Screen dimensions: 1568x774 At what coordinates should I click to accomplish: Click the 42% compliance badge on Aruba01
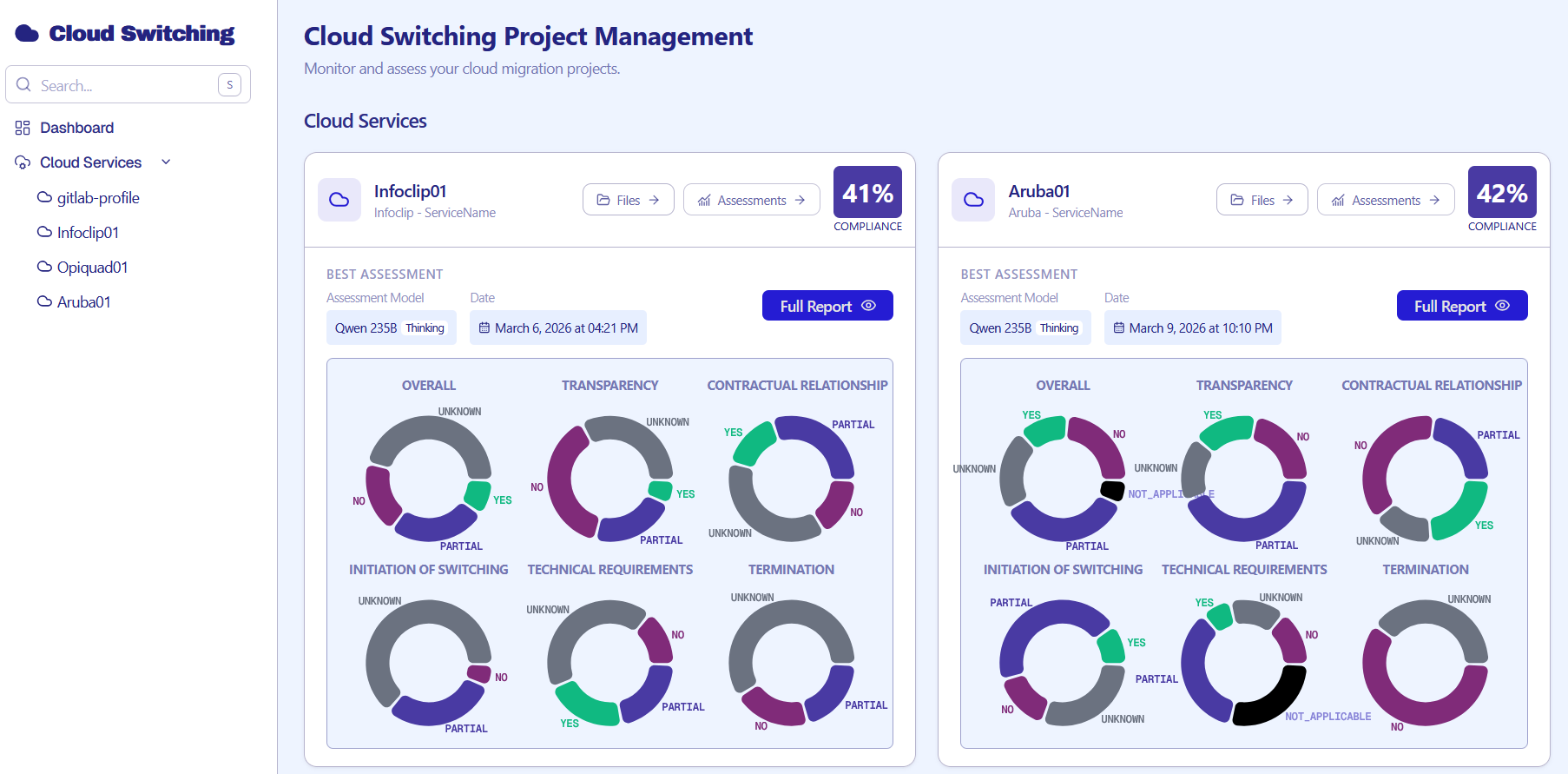1501,193
